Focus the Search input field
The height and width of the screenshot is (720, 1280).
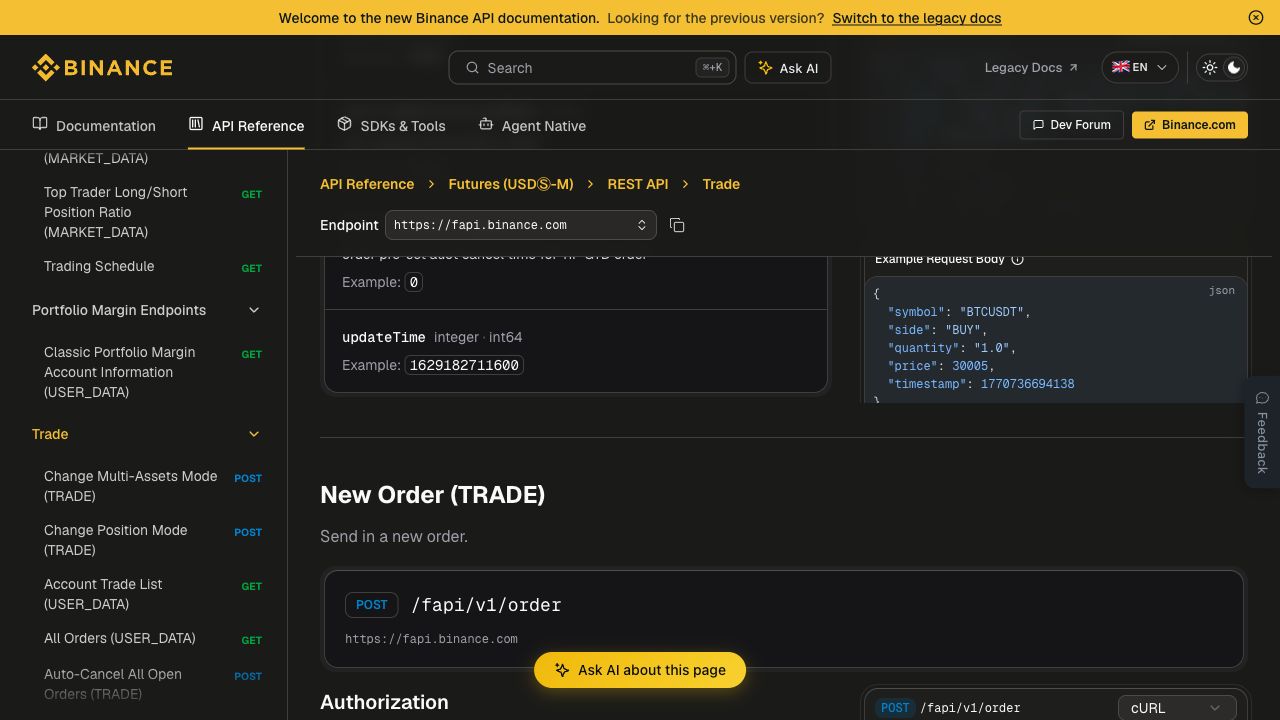(x=592, y=68)
